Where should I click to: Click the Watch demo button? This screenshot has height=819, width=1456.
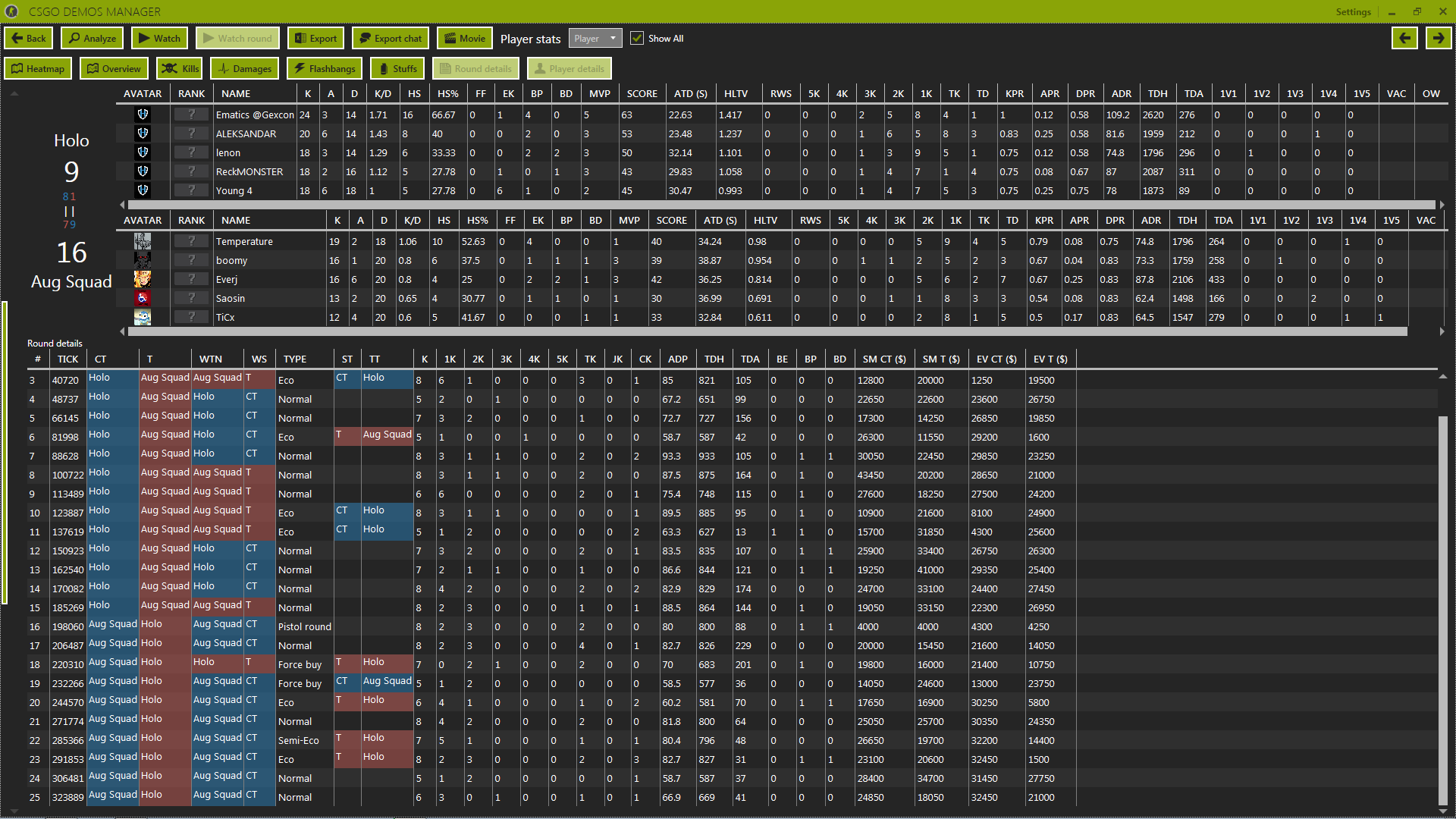(x=160, y=38)
